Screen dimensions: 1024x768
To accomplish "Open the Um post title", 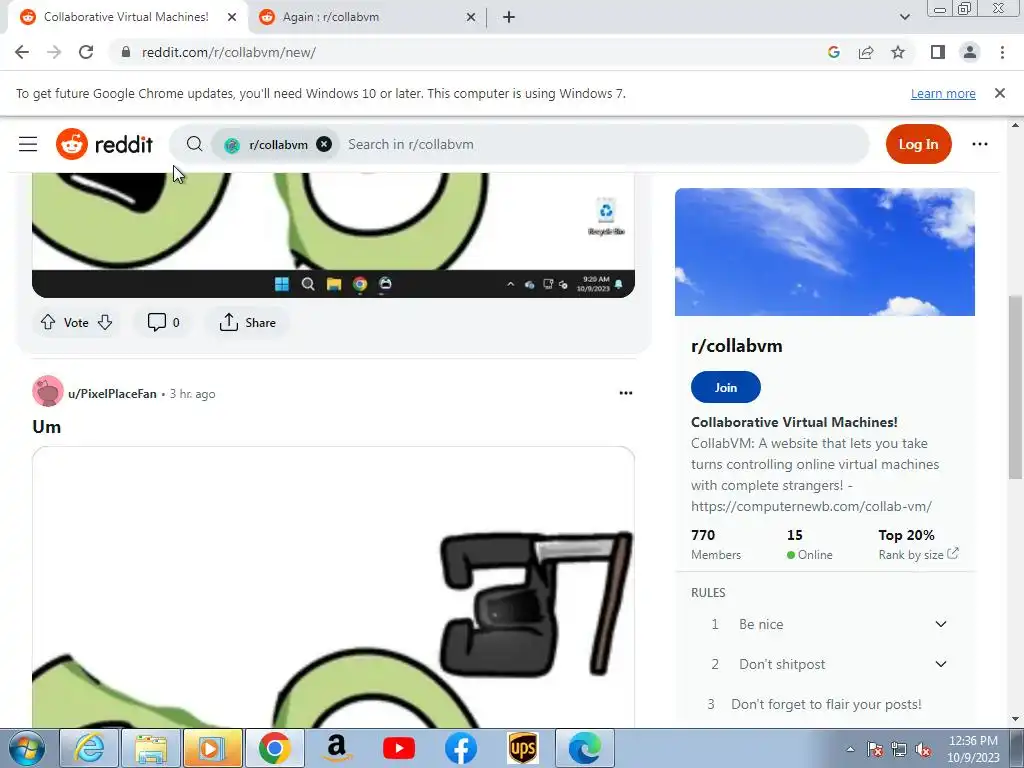I will point(46,426).
